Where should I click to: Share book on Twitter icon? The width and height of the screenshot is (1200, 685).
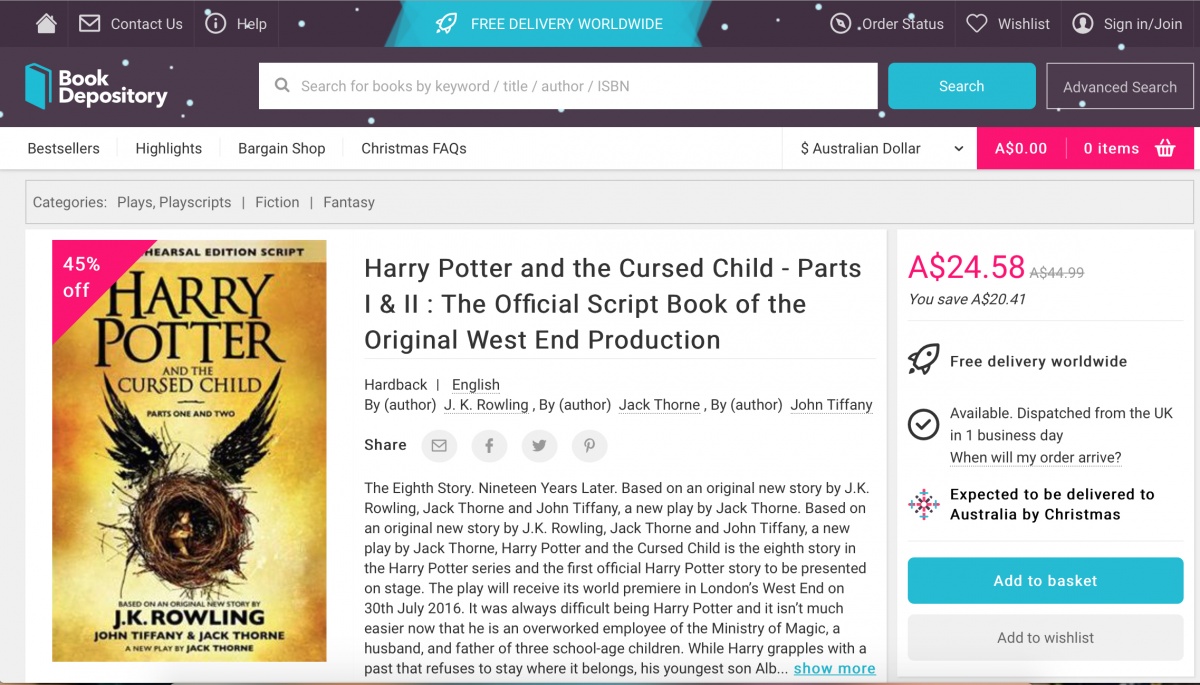point(539,446)
